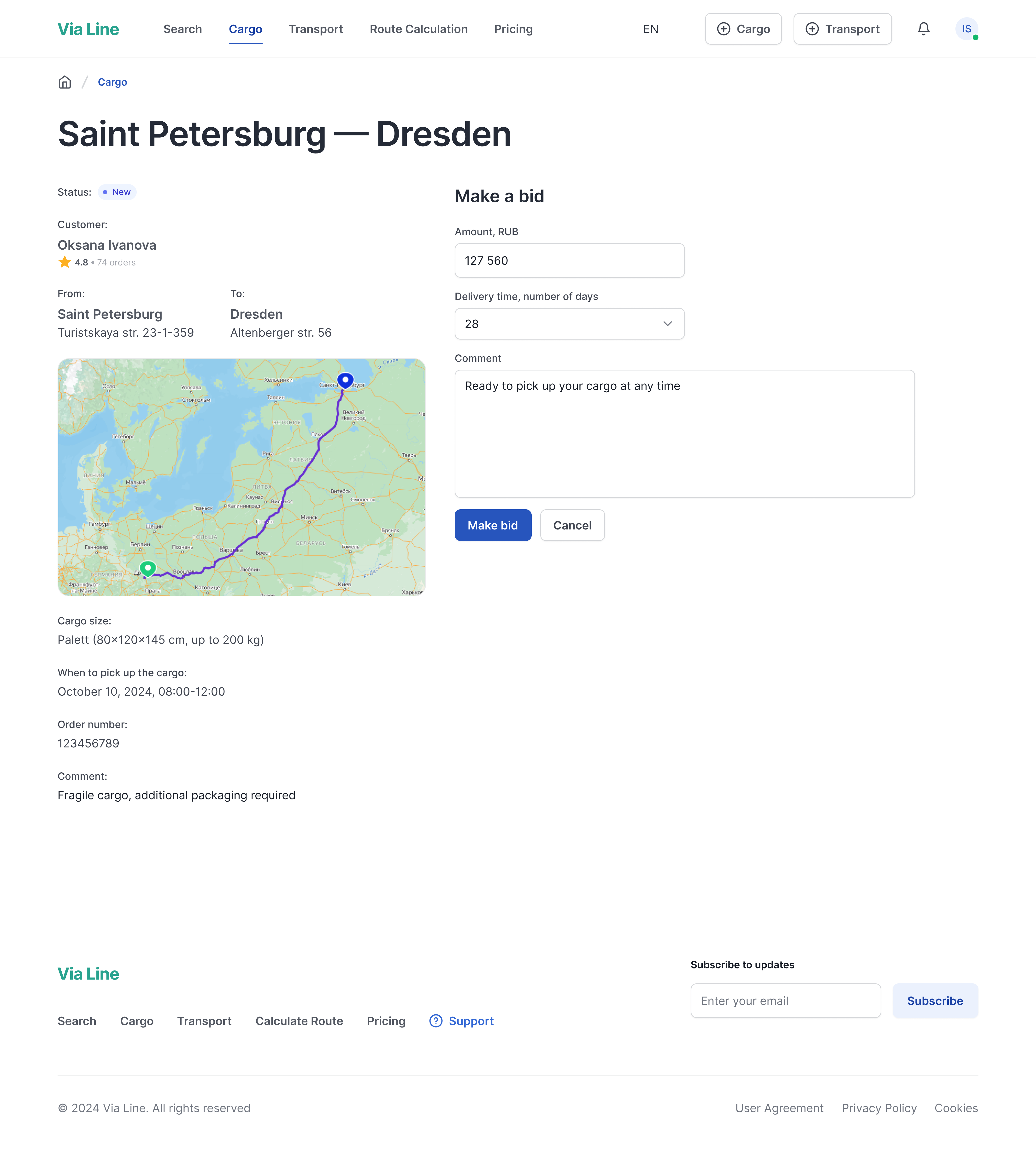Click the Subscribe button
Image resolution: width=1036 pixels, height=1151 pixels.
(x=935, y=1001)
